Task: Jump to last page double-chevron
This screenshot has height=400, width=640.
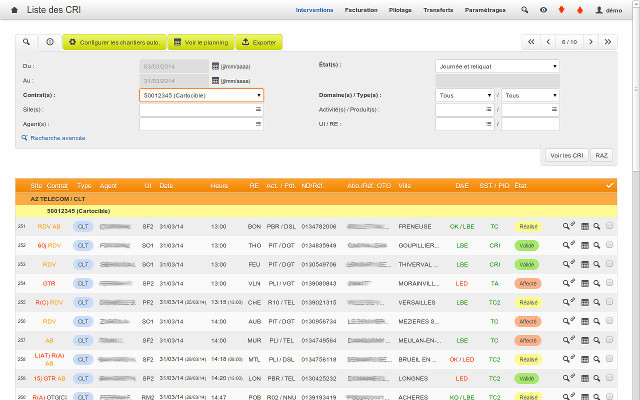Action: click(x=608, y=42)
